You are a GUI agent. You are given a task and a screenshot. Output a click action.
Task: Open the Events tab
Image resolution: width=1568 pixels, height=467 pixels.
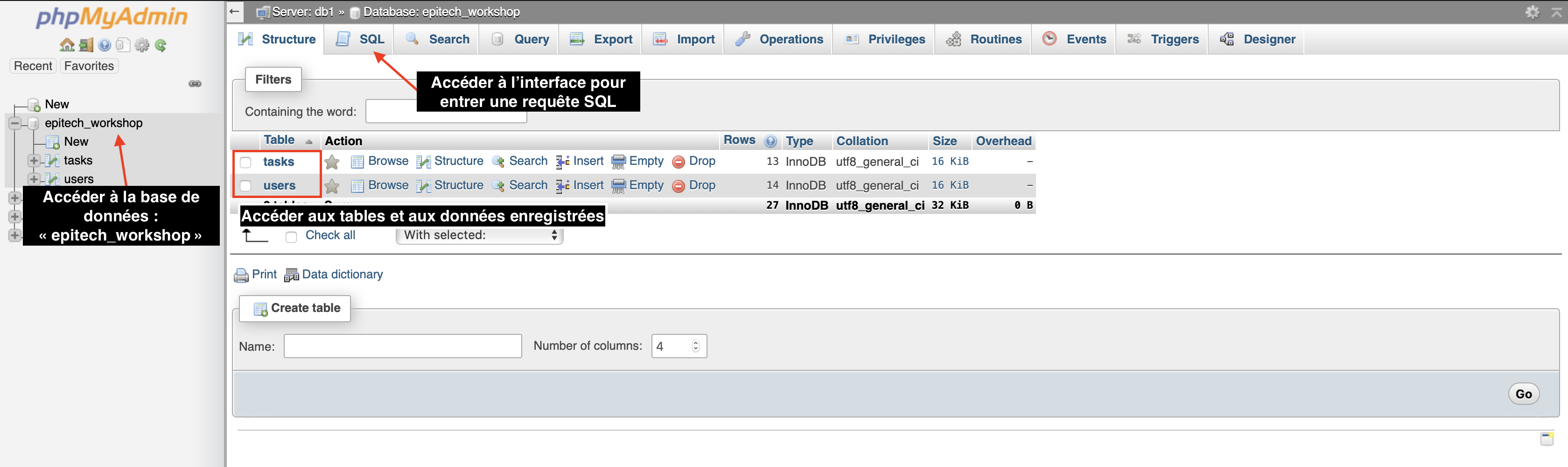pyautogui.click(x=1074, y=39)
